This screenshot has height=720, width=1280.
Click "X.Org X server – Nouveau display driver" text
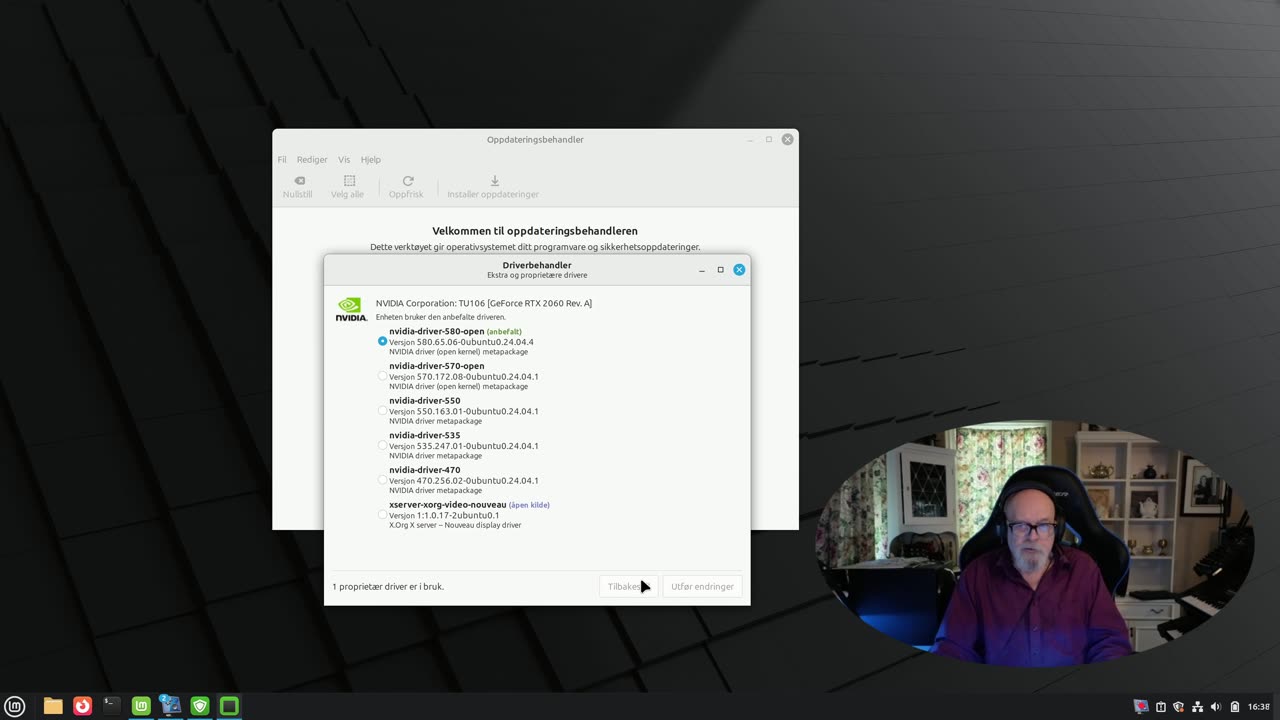[x=455, y=525]
